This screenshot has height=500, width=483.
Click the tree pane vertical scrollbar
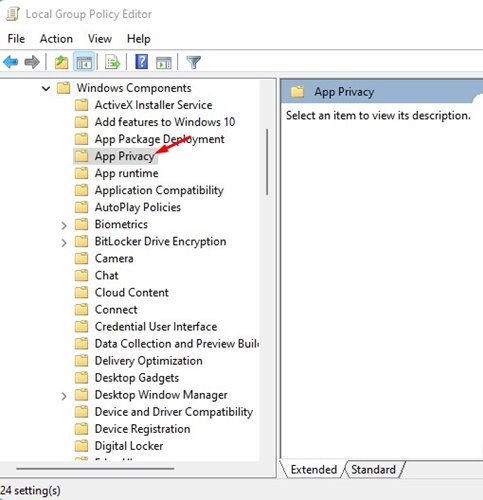point(267,162)
